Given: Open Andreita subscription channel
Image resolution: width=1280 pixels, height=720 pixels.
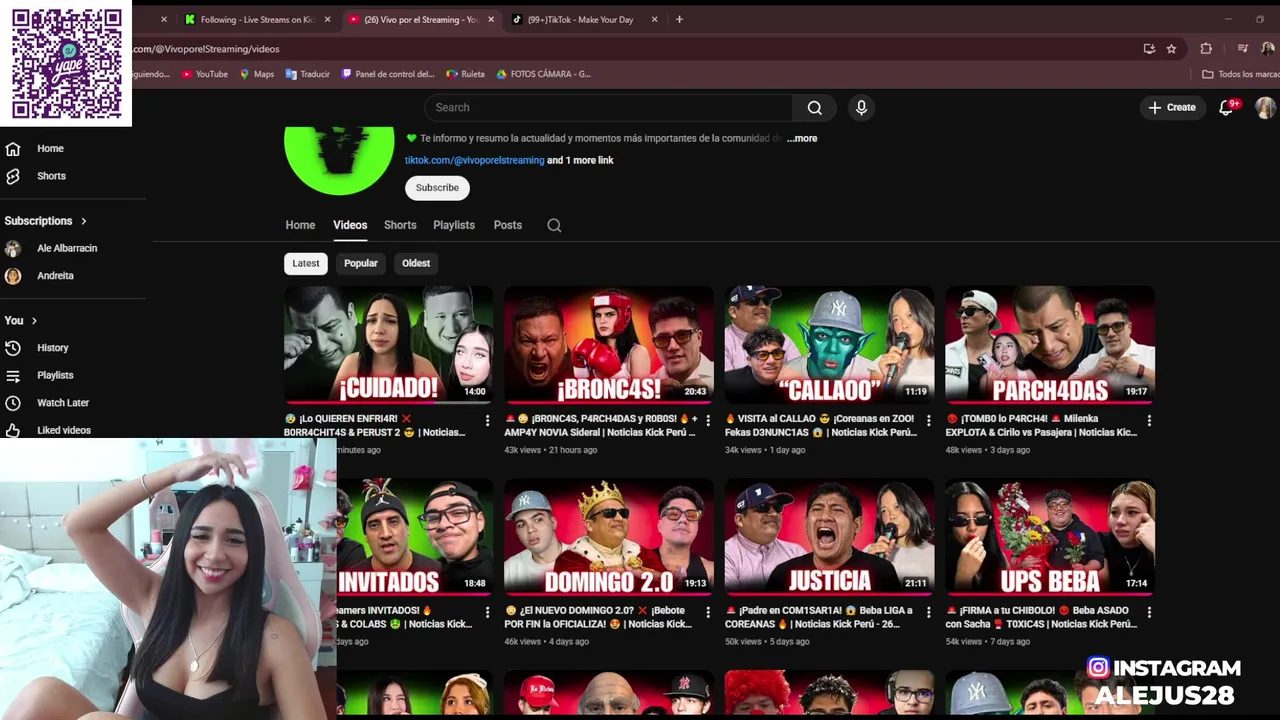Looking at the screenshot, I should pyautogui.click(x=55, y=276).
